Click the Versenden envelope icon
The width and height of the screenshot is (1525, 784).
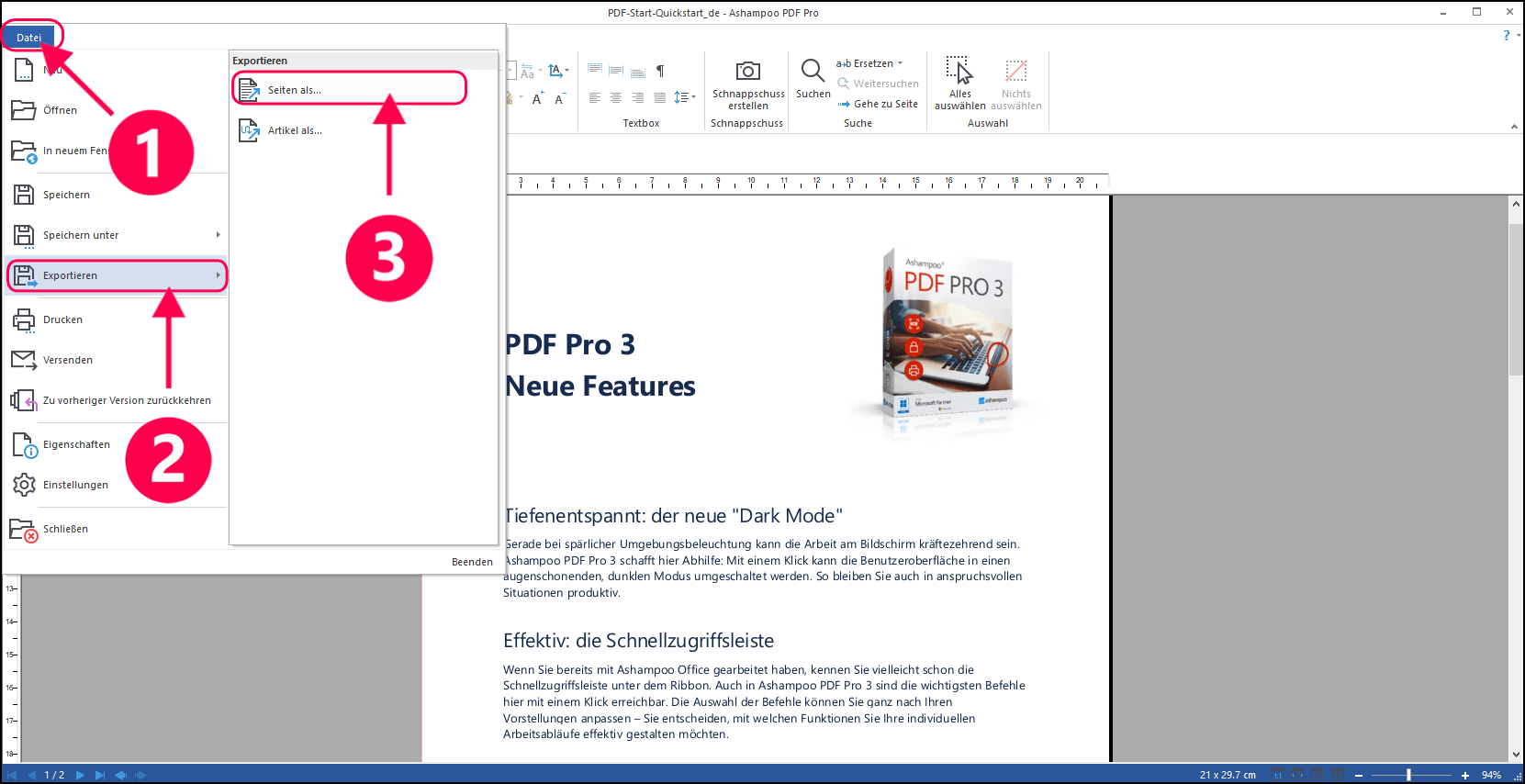click(24, 360)
